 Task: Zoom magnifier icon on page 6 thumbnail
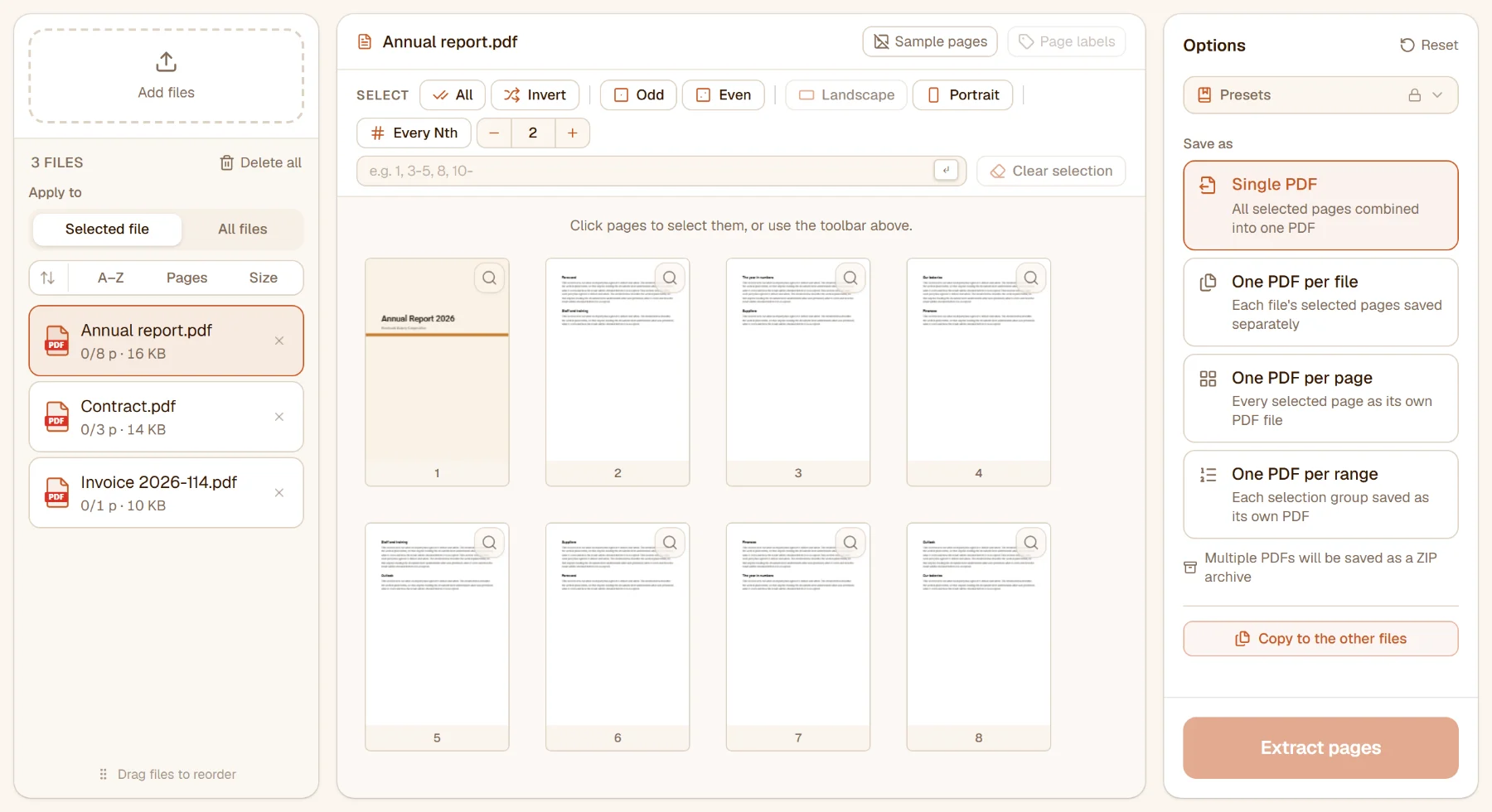(x=671, y=543)
